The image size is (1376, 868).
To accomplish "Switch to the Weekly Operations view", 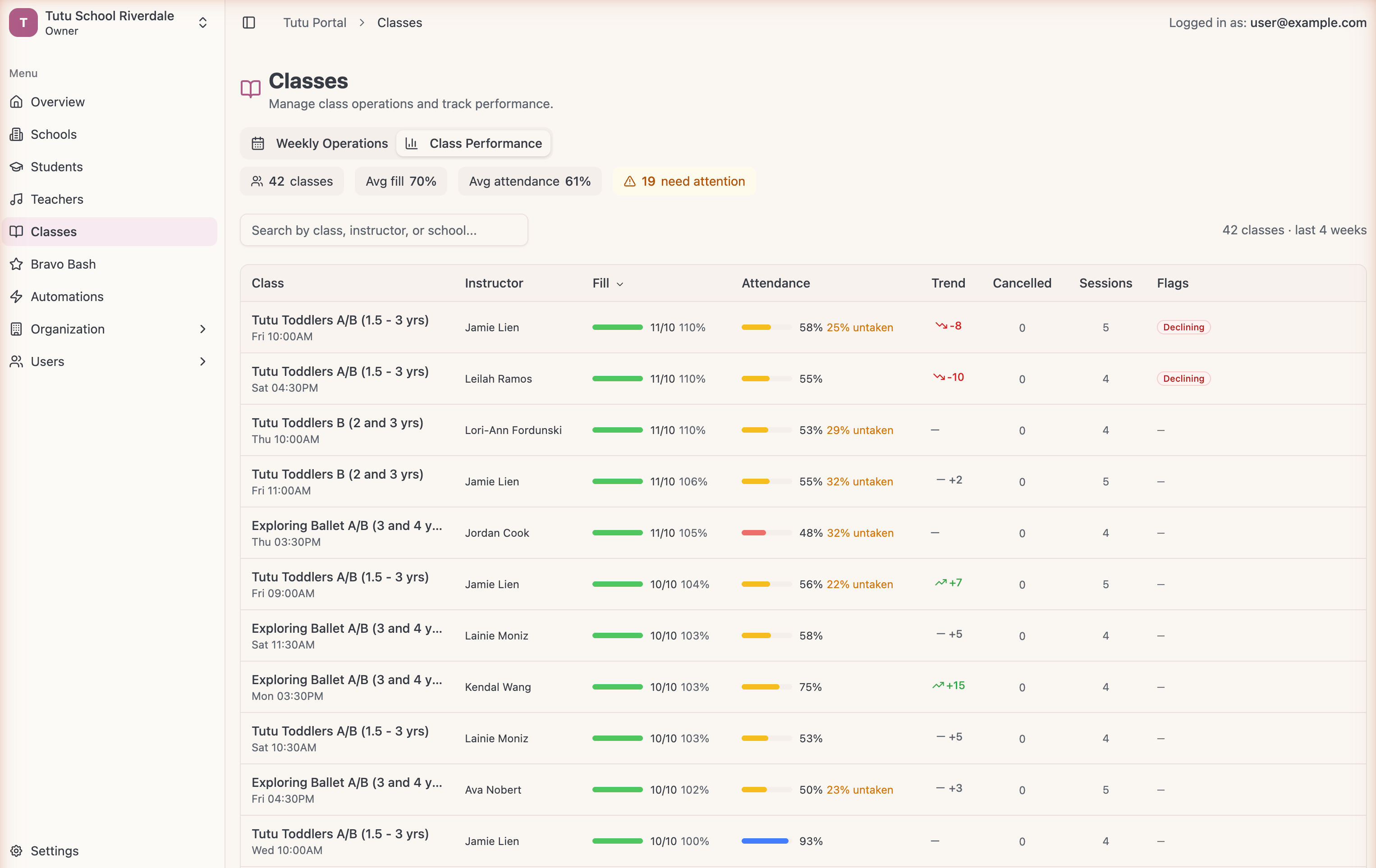I will [322, 143].
